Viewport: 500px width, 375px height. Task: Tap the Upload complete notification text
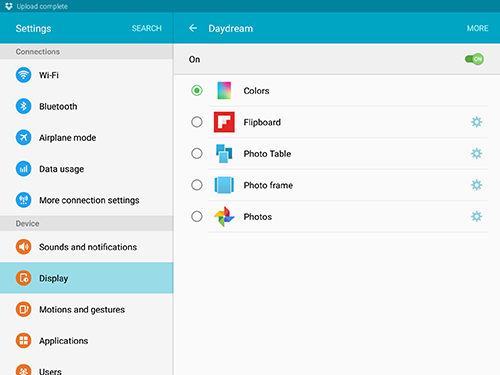(x=42, y=6)
